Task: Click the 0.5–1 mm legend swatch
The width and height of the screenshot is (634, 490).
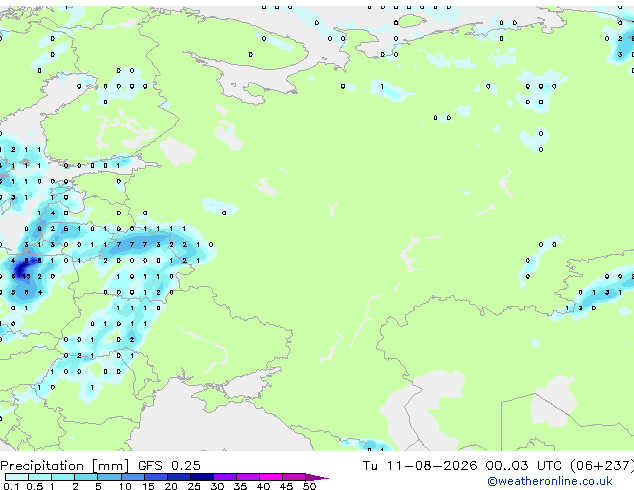Action: tap(40, 477)
